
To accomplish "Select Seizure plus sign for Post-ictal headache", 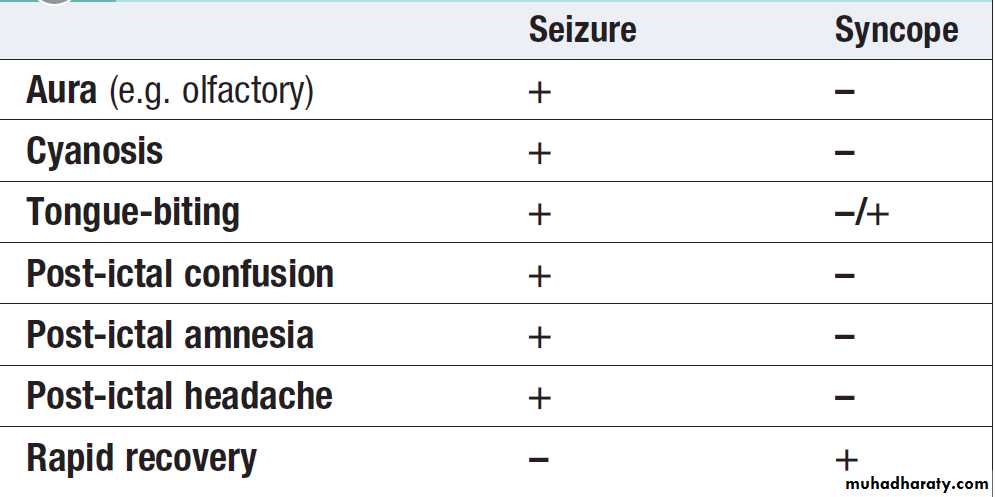I will (x=539, y=397).
